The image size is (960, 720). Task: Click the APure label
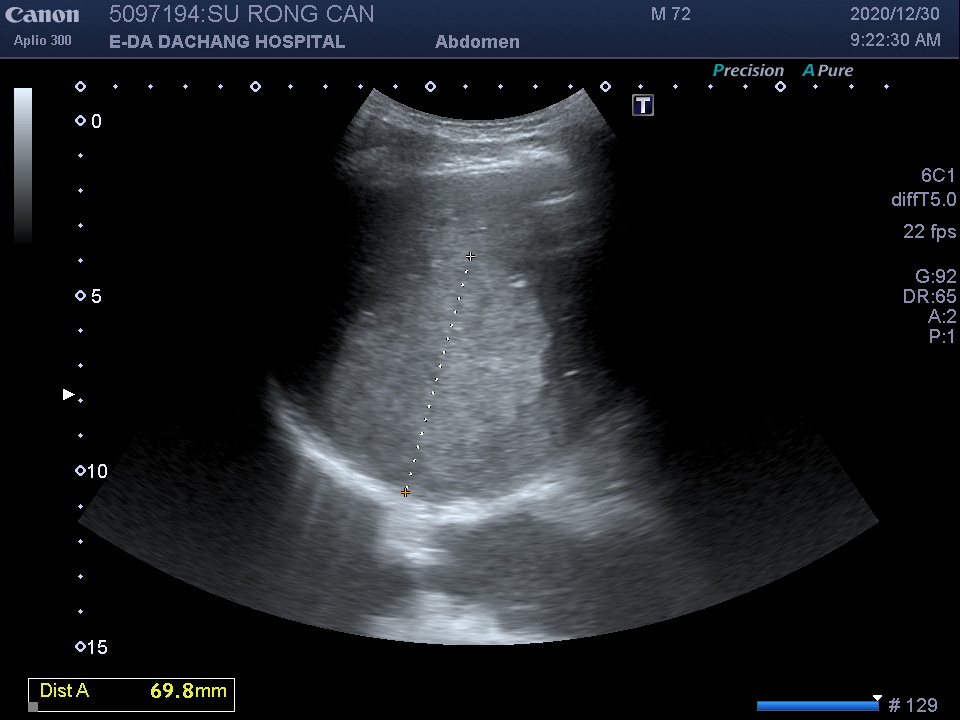[828, 70]
